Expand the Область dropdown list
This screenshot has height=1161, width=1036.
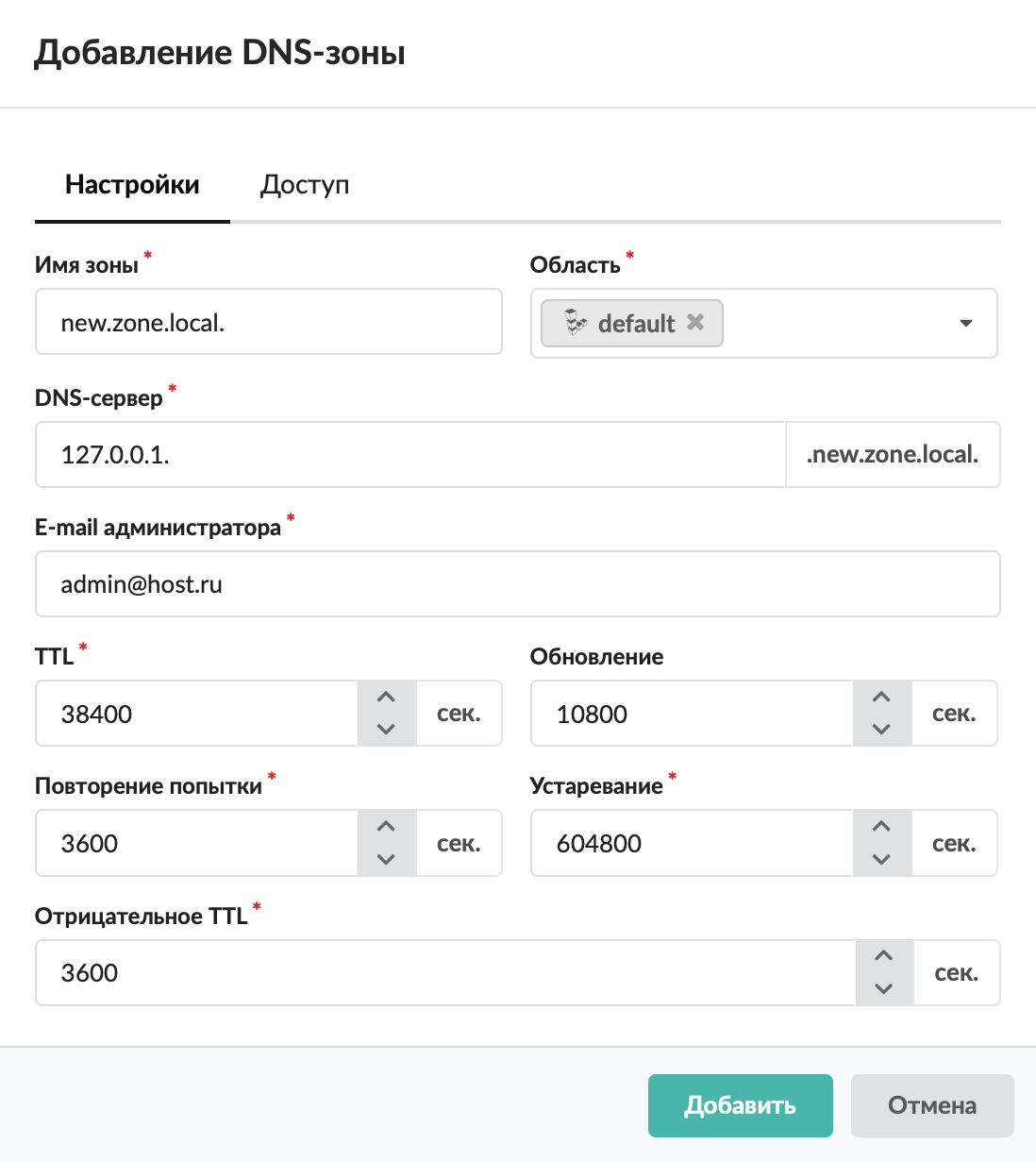pos(965,323)
